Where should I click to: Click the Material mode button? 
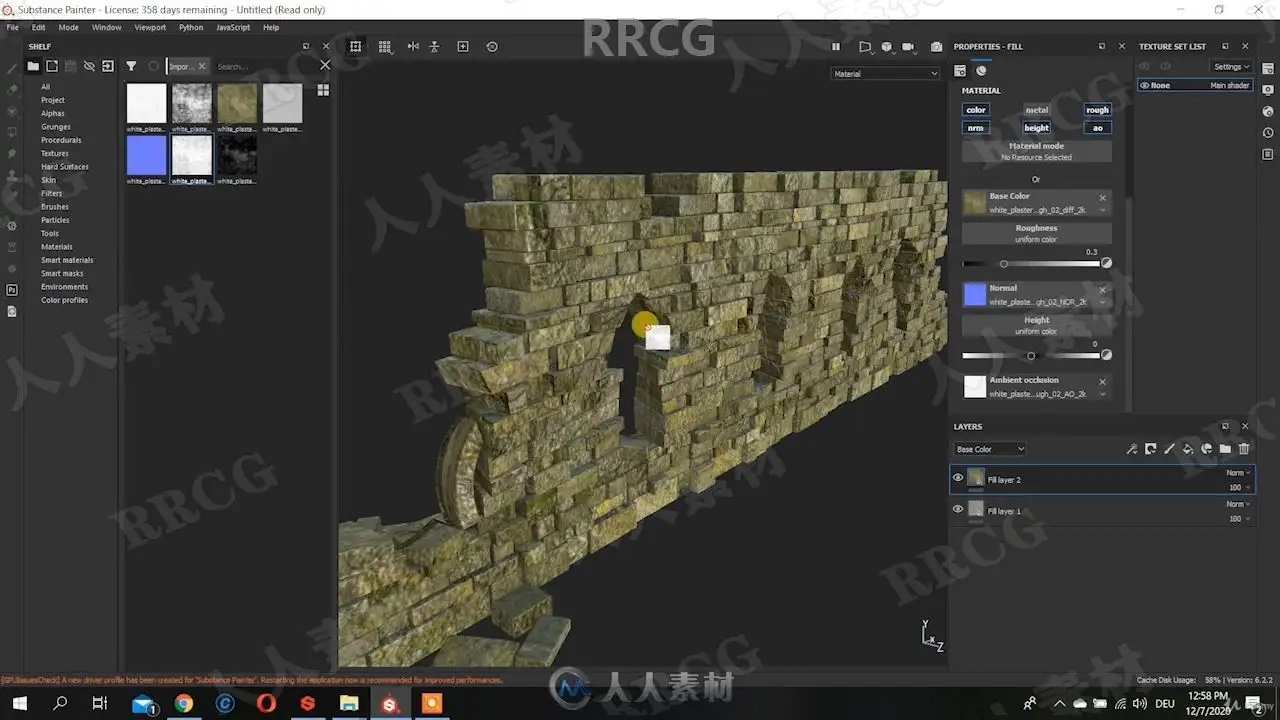tap(1036, 151)
